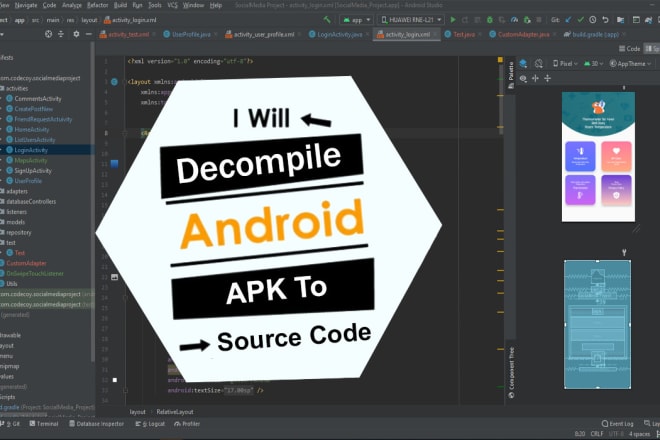Open the Terminal tool window
The image size is (660, 440).
tap(44, 424)
